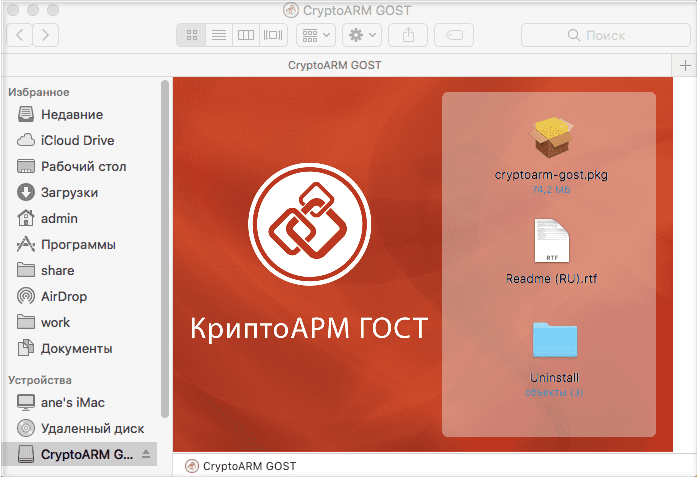Click the Edit Tags toolbar button

click(454, 35)
